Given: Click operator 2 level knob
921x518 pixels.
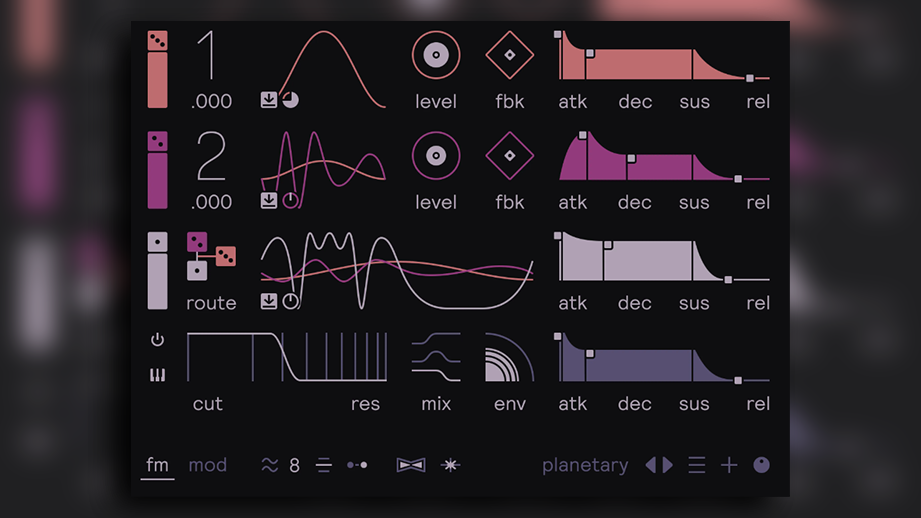Looking at the screenshot, I should coord(436,156).
